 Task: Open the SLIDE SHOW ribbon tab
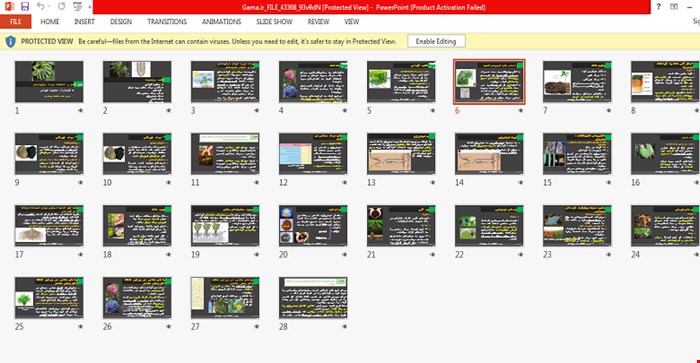pos(274,21)
